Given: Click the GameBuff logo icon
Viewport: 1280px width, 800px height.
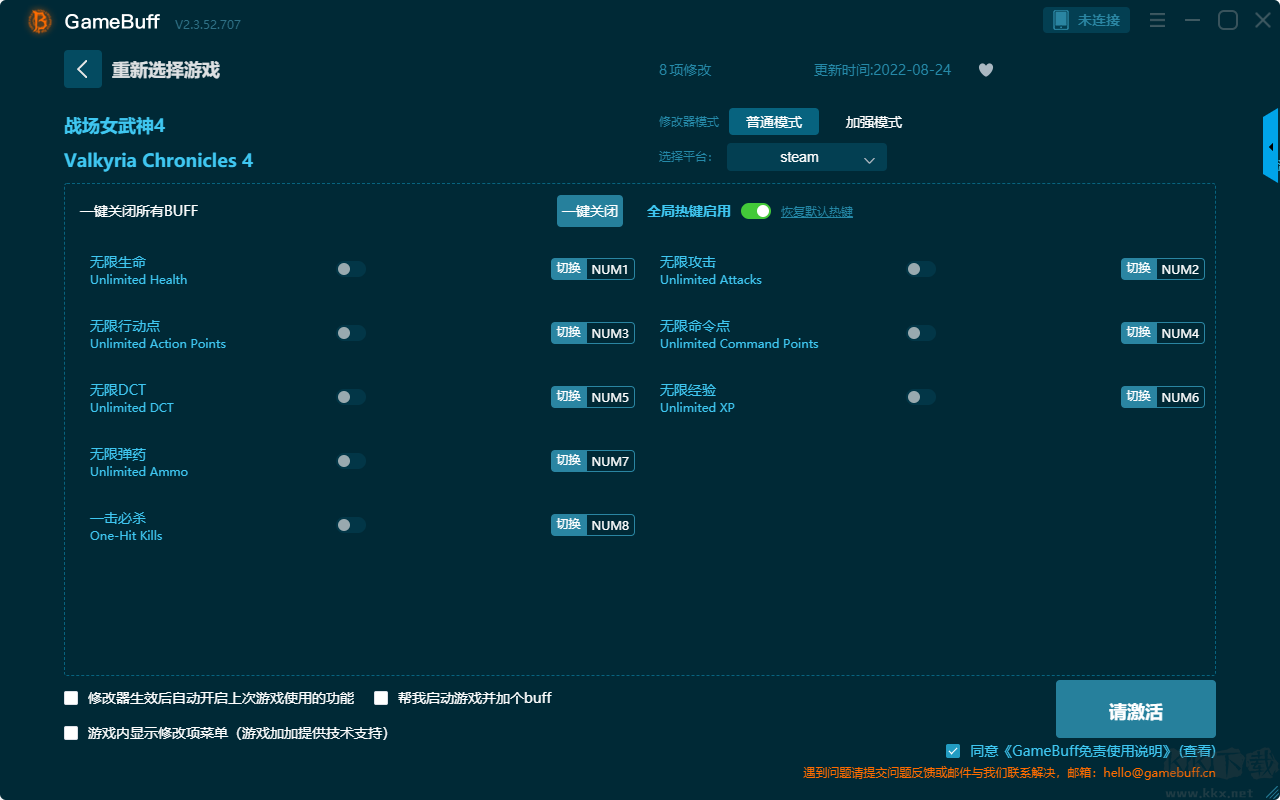Looking at the screenshot, I should coord(40,21).
